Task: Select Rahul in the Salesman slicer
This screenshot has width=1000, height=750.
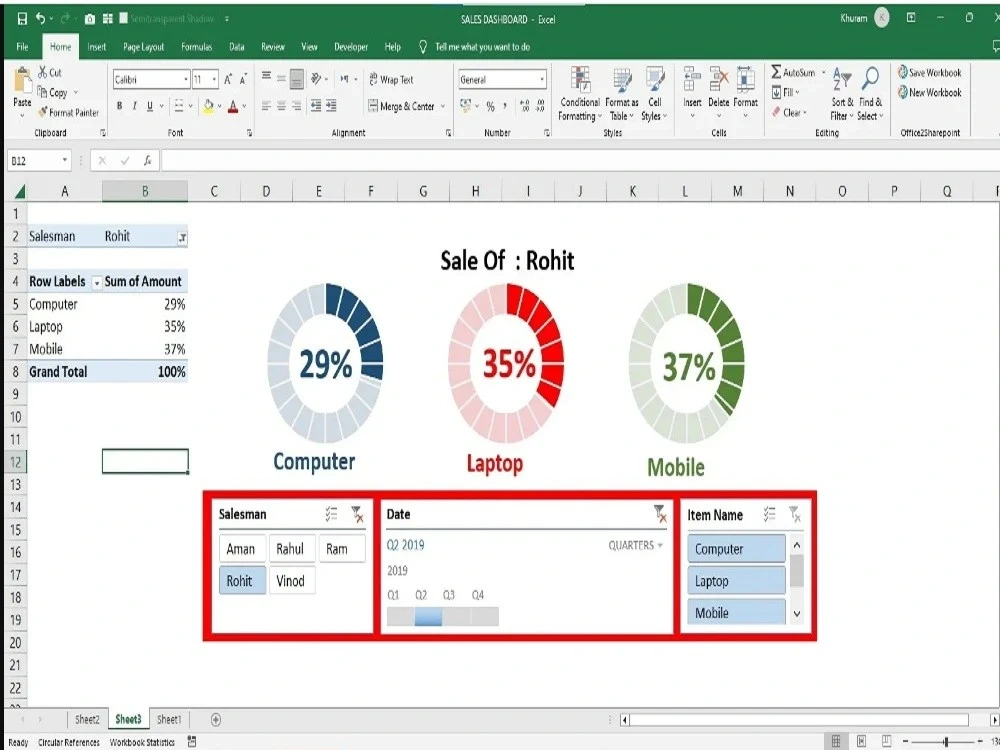Action: coord(291,548)
